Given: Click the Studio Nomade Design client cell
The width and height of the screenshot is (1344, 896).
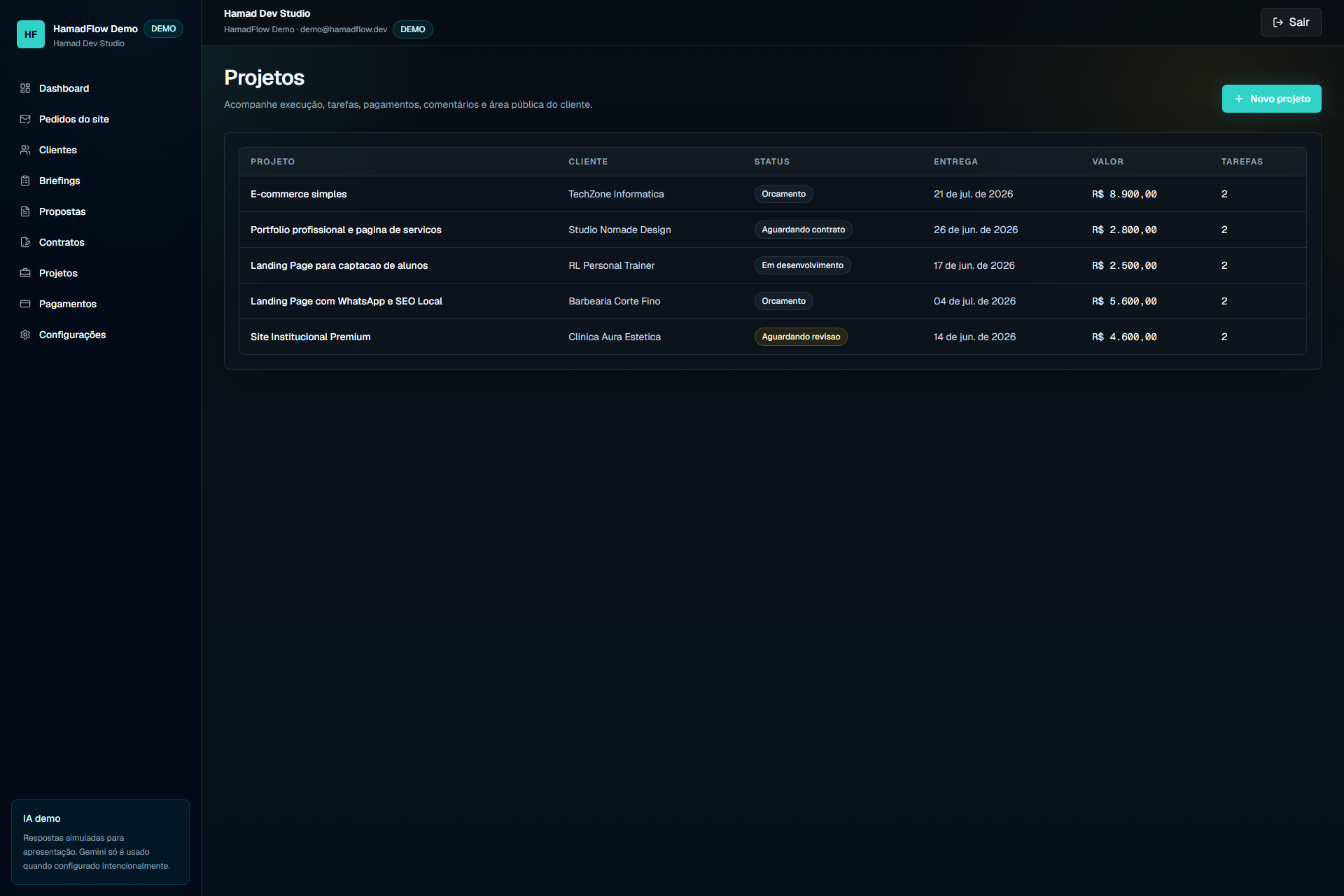Looking at the screenshot, I should 619,230.
